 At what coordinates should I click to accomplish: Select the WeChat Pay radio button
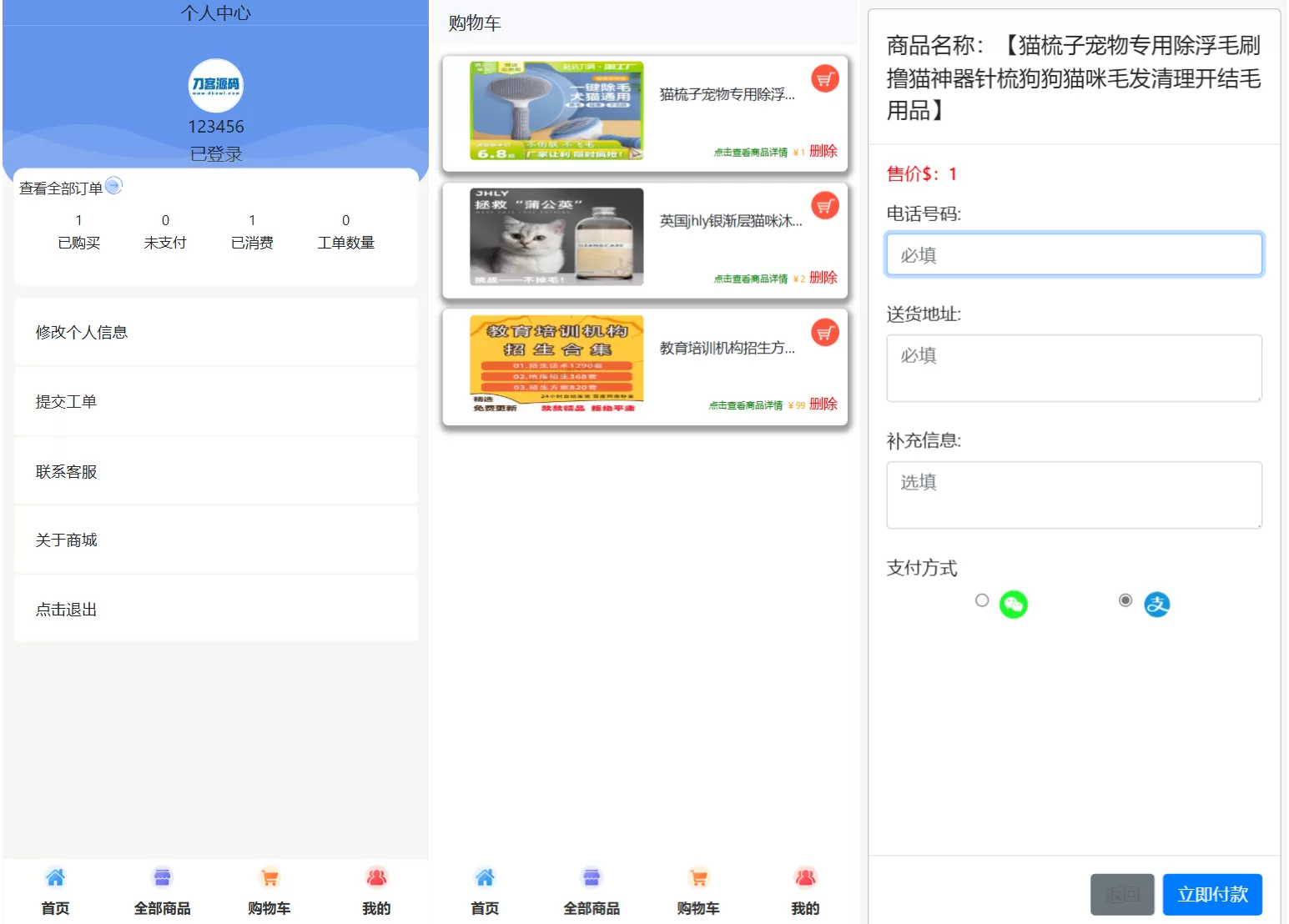coord(981,600)
